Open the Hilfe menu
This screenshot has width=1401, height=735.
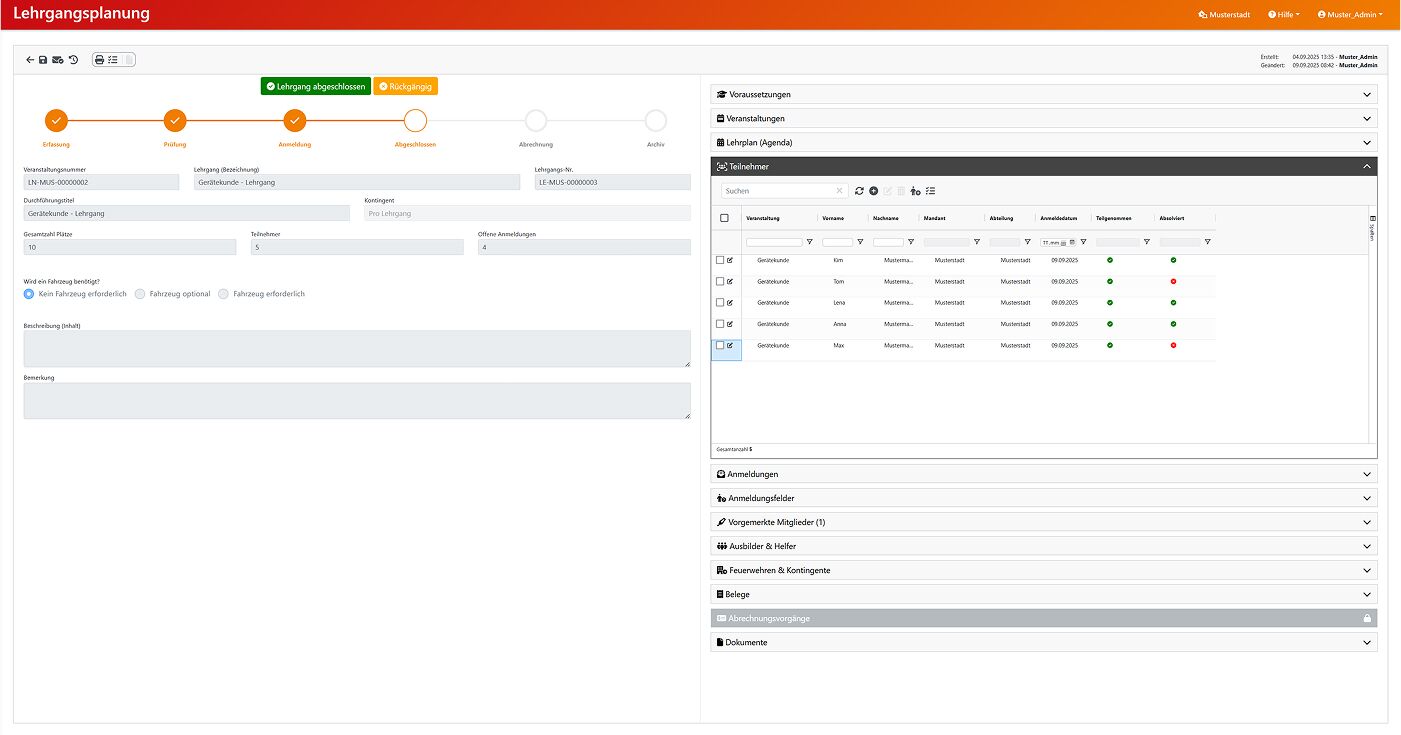[1283, 15]
